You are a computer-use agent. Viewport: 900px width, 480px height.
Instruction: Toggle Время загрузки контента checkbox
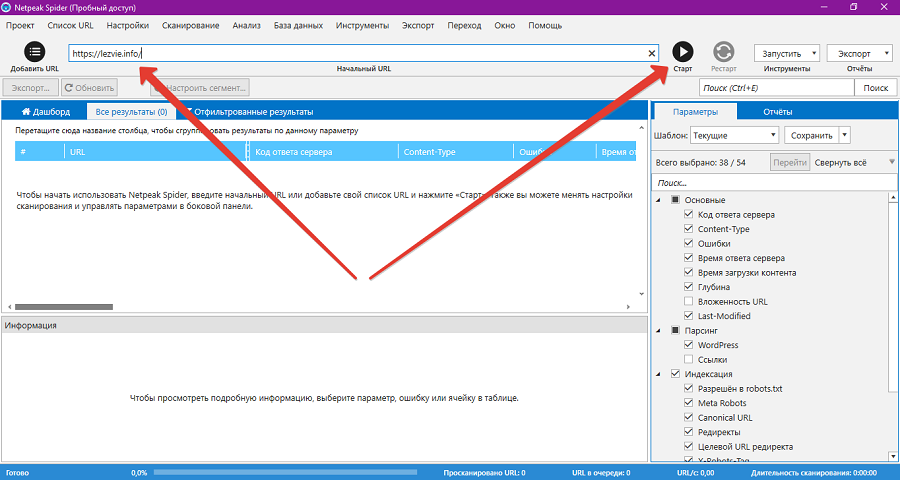pos(688,273)
